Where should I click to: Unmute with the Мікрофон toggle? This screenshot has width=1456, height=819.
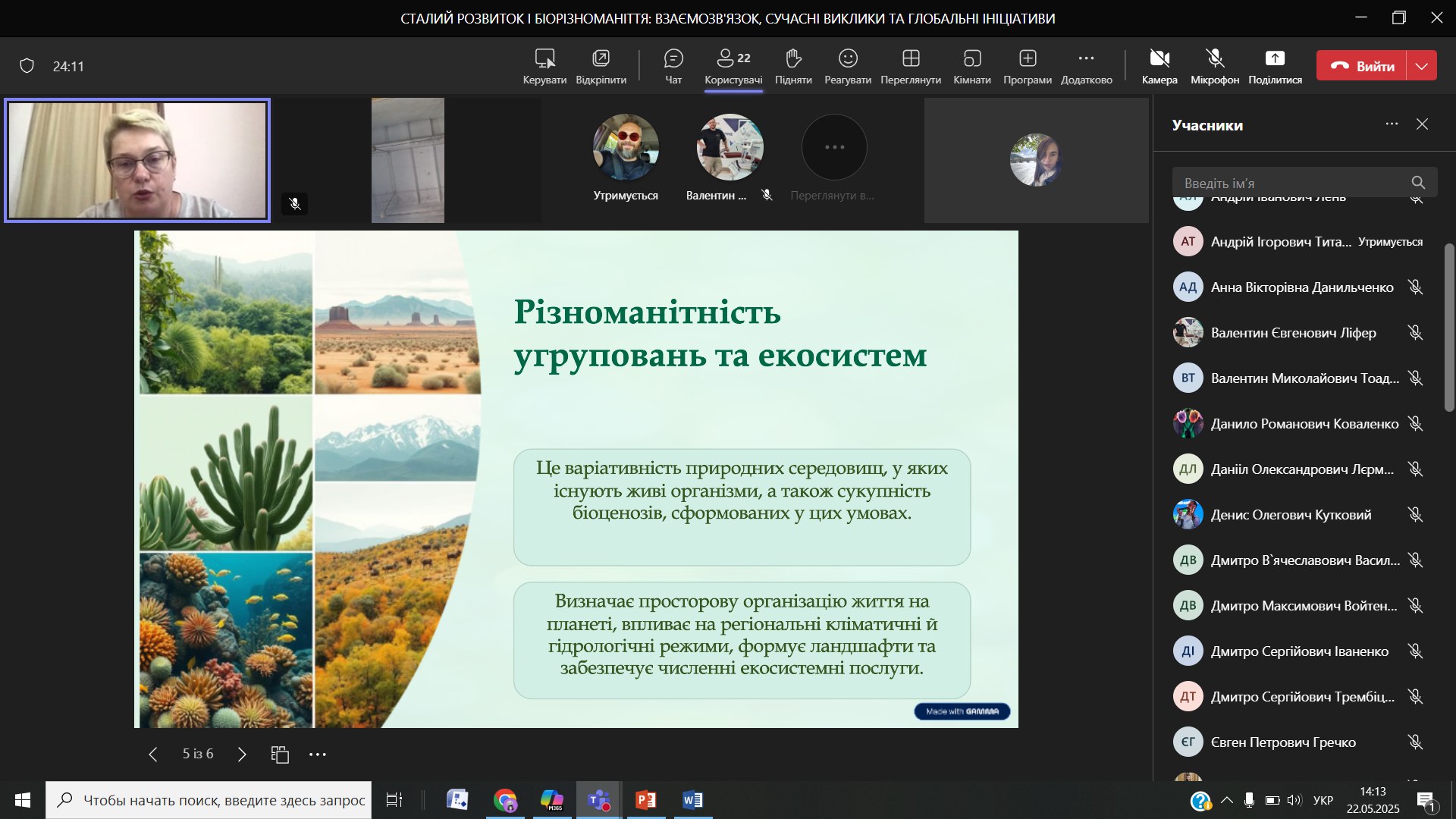tap(1215, 59)
